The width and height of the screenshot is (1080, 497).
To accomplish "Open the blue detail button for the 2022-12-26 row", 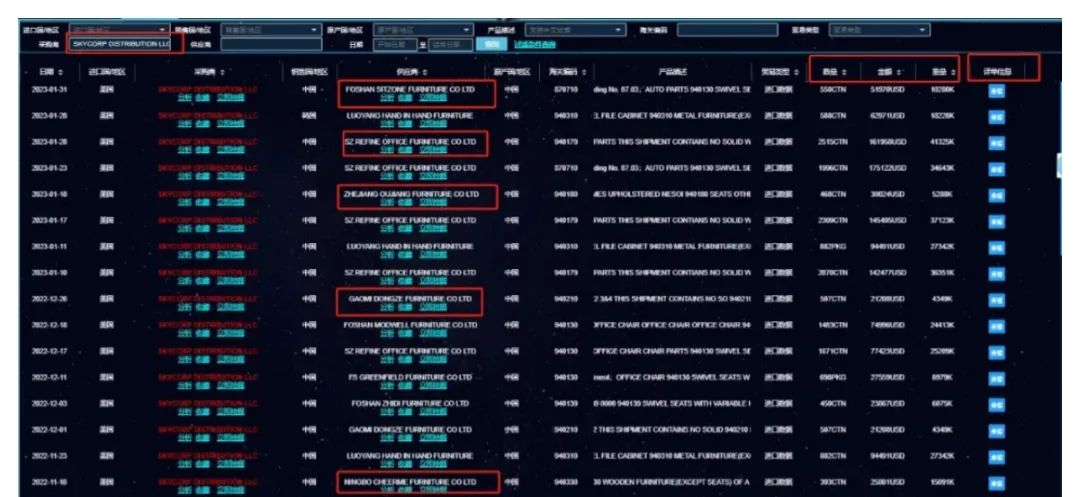I will click(996, 301).
